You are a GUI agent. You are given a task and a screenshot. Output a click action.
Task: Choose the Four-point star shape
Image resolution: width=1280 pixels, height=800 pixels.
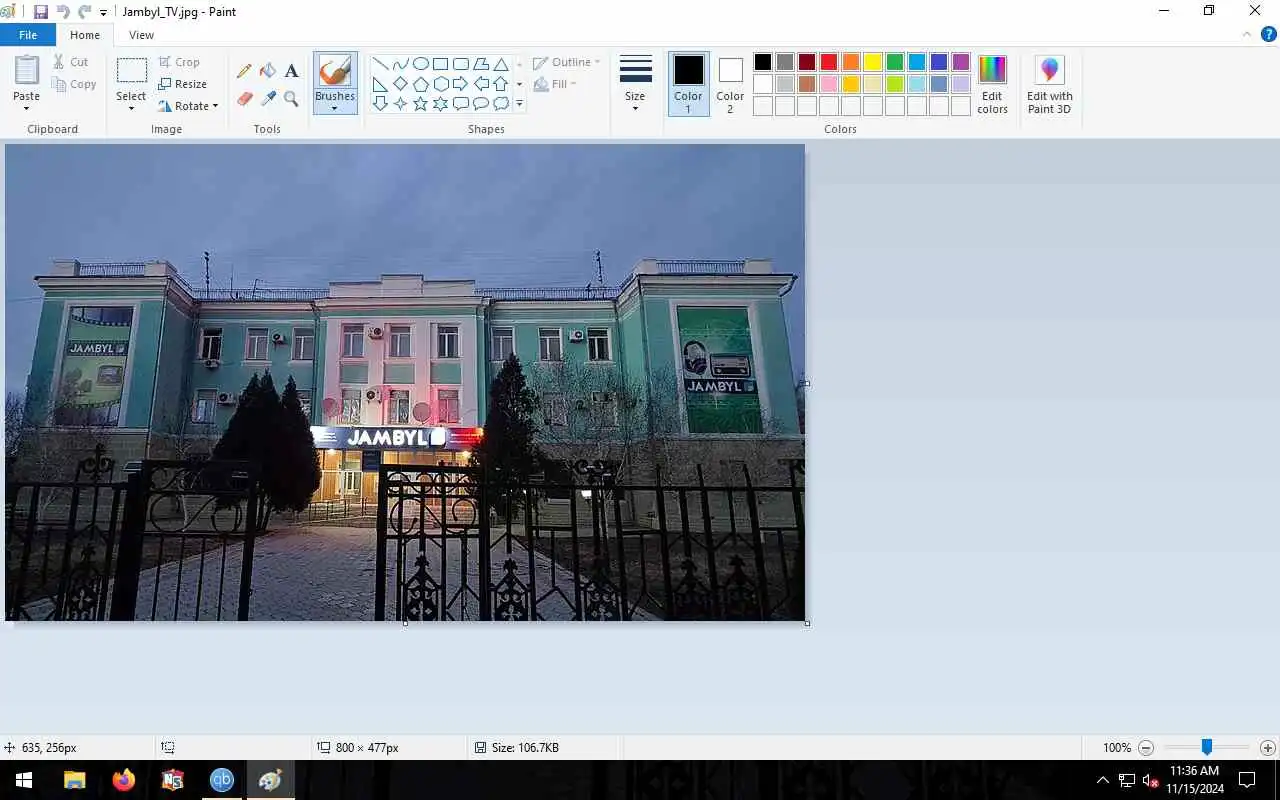coord(401,104)
